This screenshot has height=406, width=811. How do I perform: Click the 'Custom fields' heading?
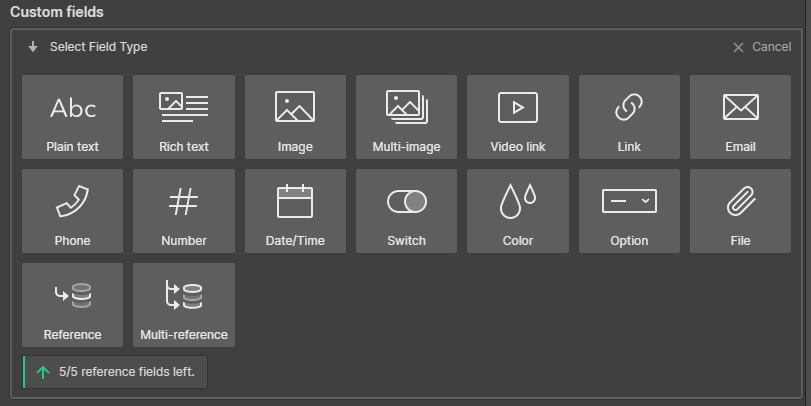click(57, 12)
